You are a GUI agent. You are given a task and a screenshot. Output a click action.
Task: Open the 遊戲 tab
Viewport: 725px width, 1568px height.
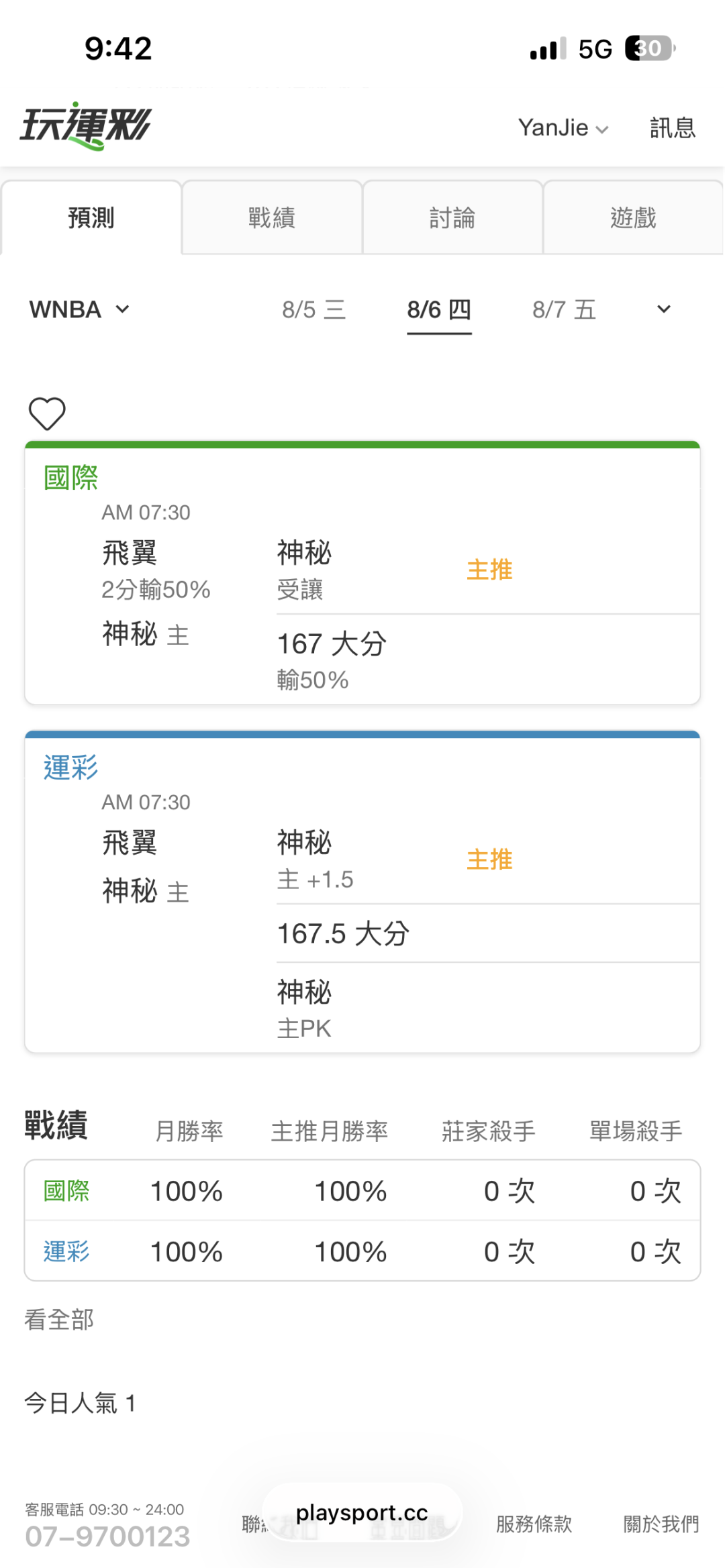point(633,217)
